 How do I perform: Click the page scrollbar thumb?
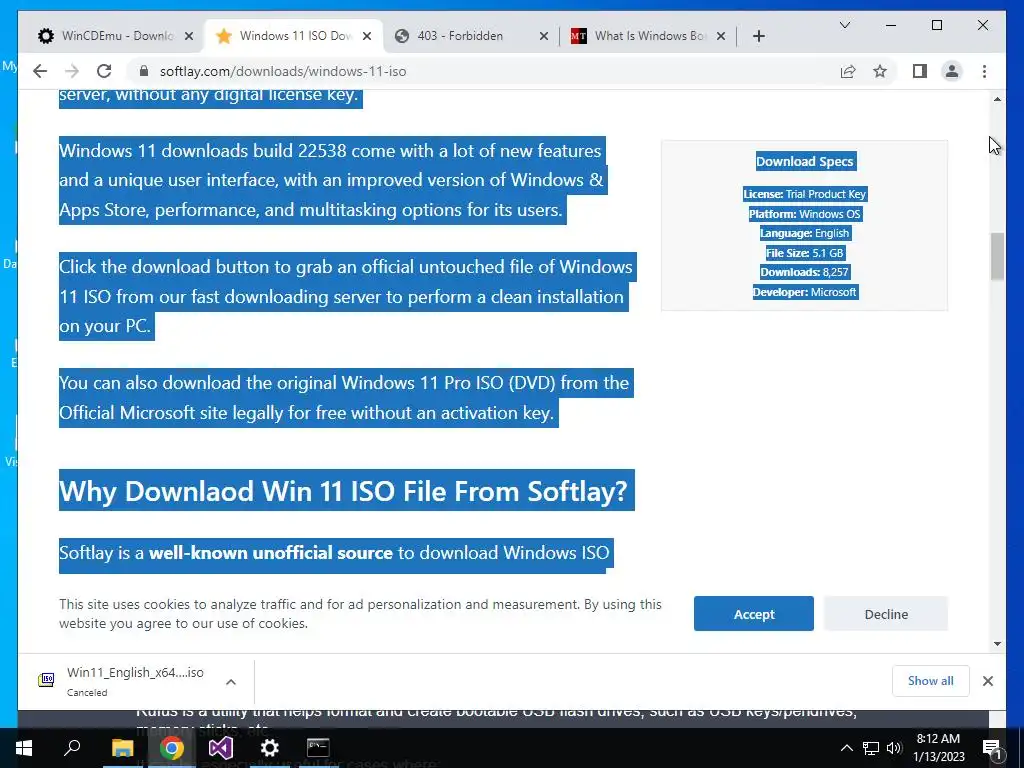(x=997, y=256)
